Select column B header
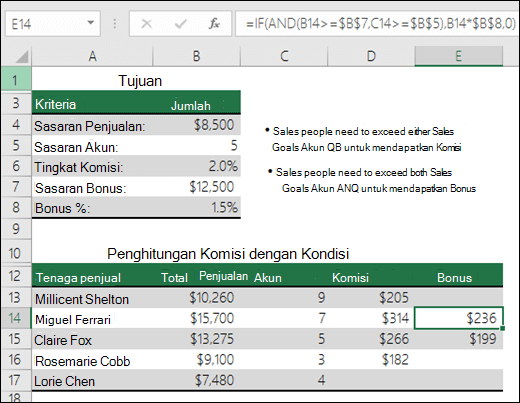Screen dimensions: 520x403 (197, 56)
